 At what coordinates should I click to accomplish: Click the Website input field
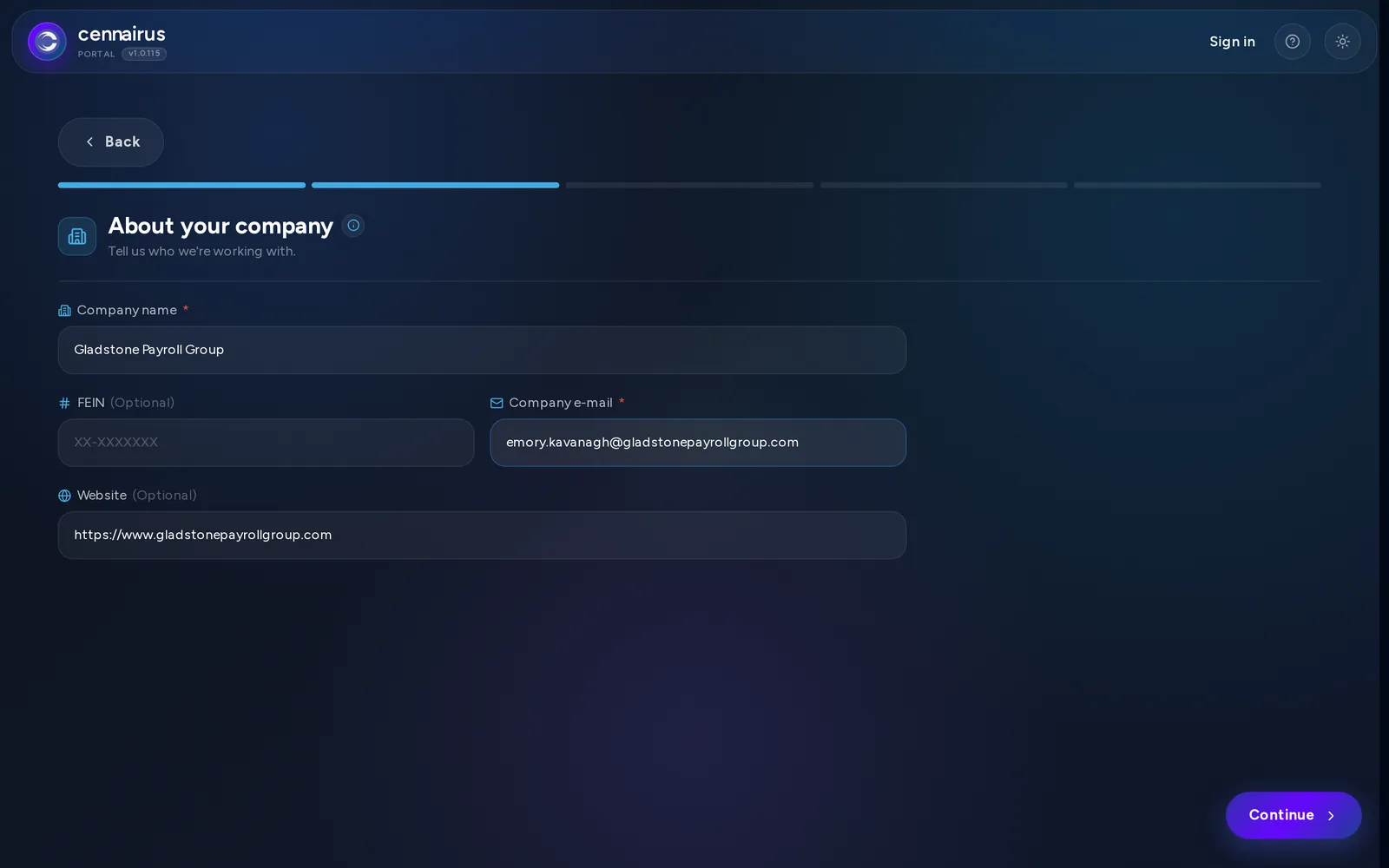click(482, 535)
